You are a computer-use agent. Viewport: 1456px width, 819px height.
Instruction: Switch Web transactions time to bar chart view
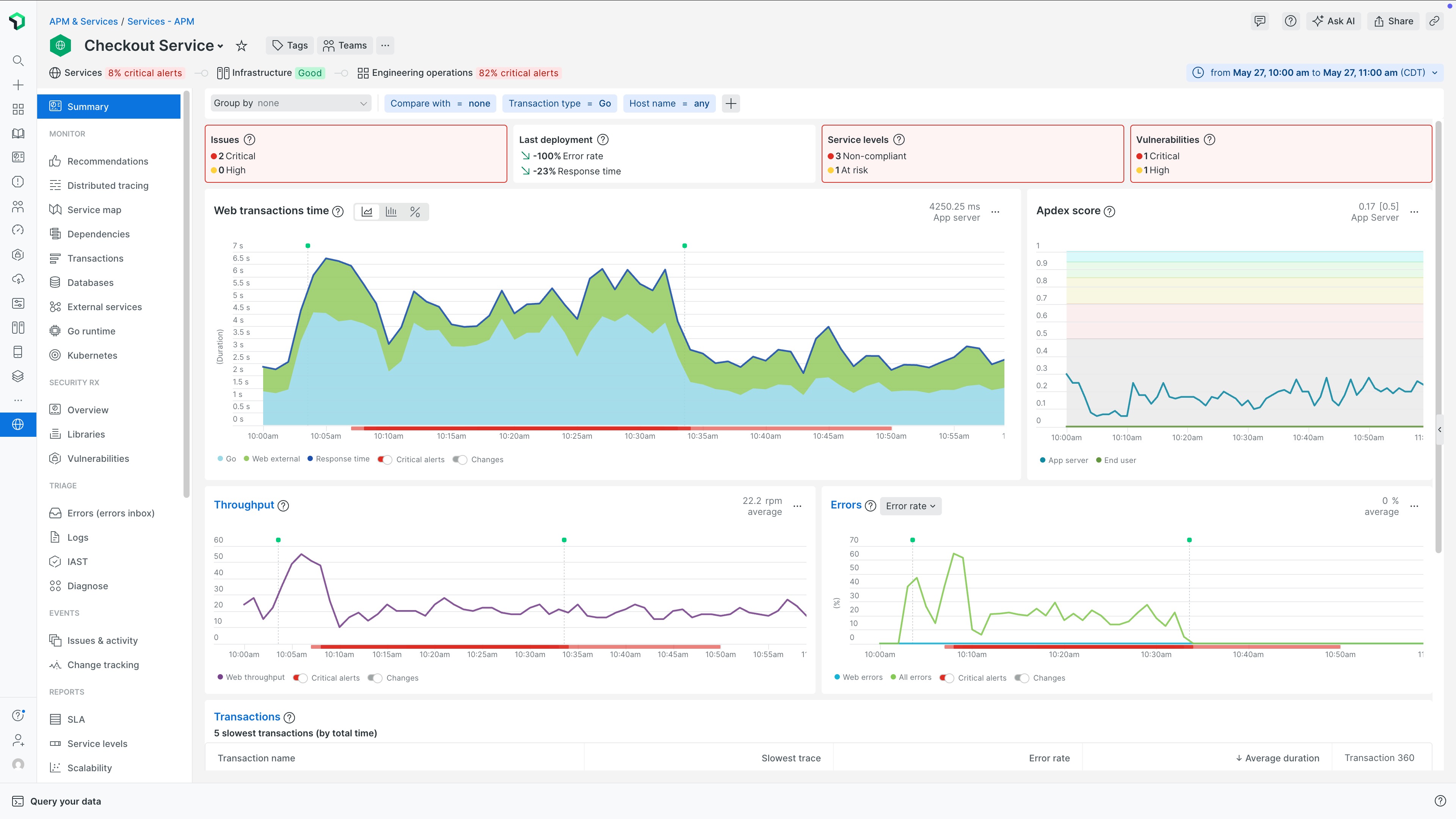pos(391,212)
